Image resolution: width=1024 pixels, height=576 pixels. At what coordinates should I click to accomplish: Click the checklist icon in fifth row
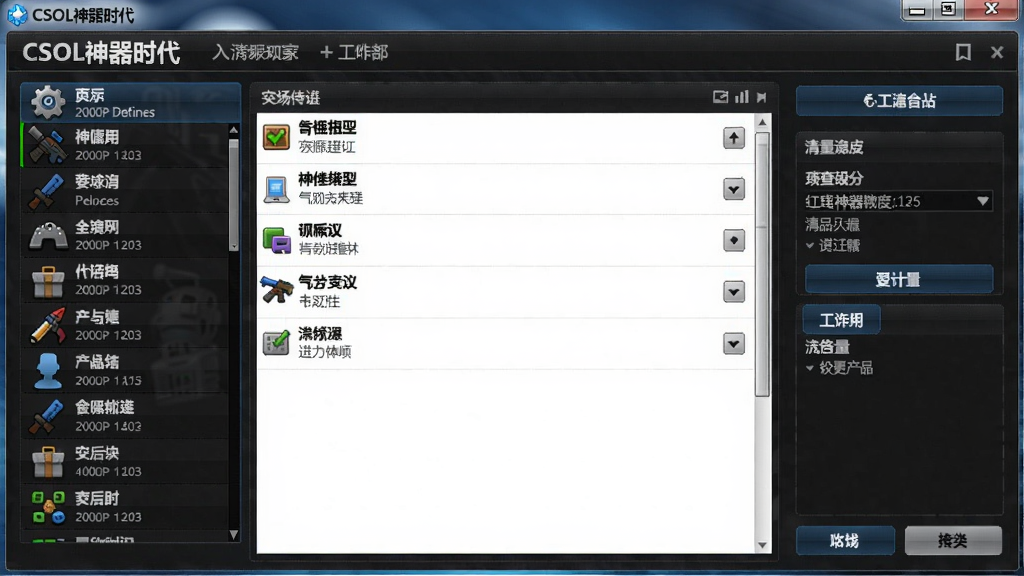click(276, 343)
